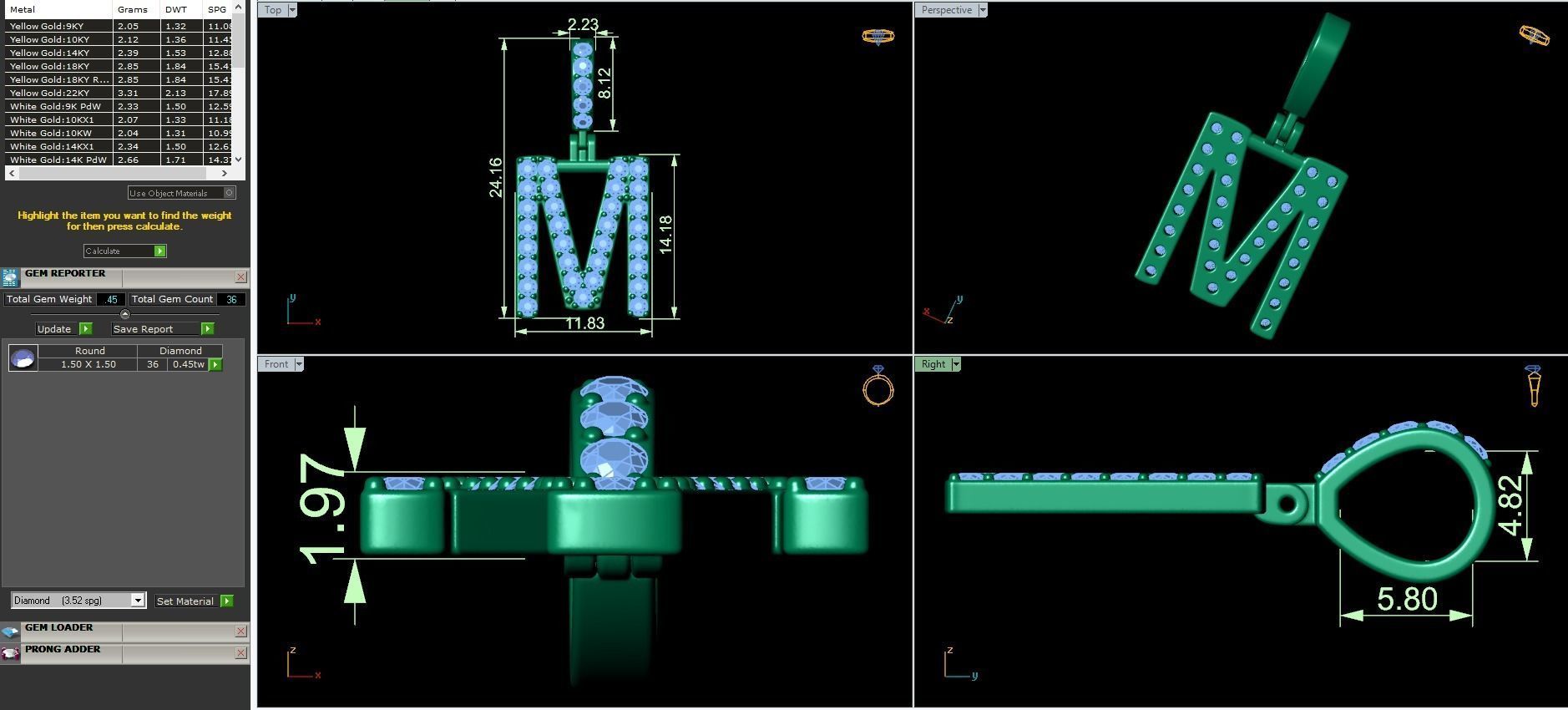Select the Yellow Gold:14KY row
Viewport: 1568px width, 710px height.
119,53
